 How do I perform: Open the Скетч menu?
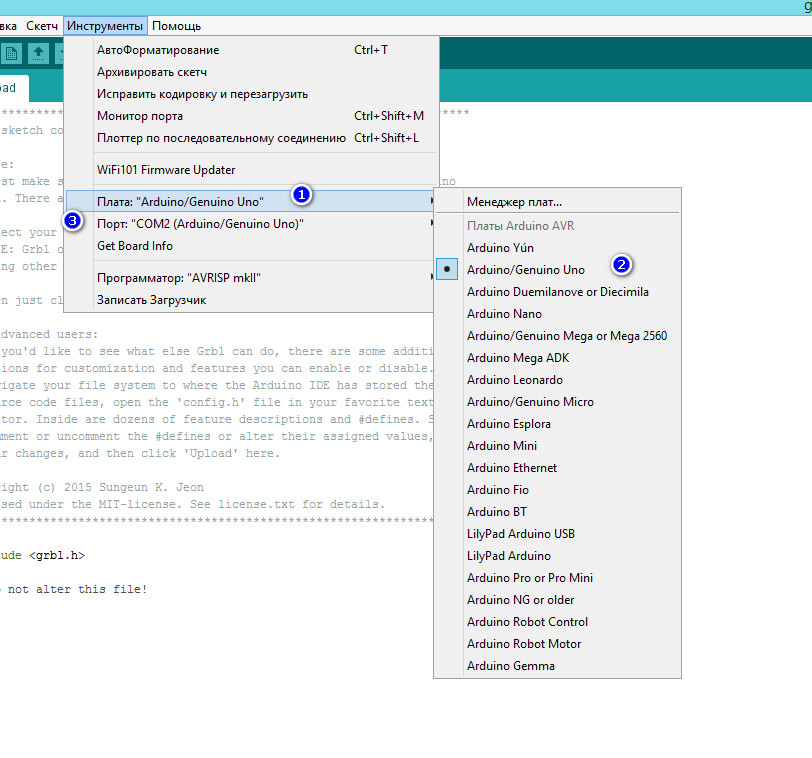[42, 26]
